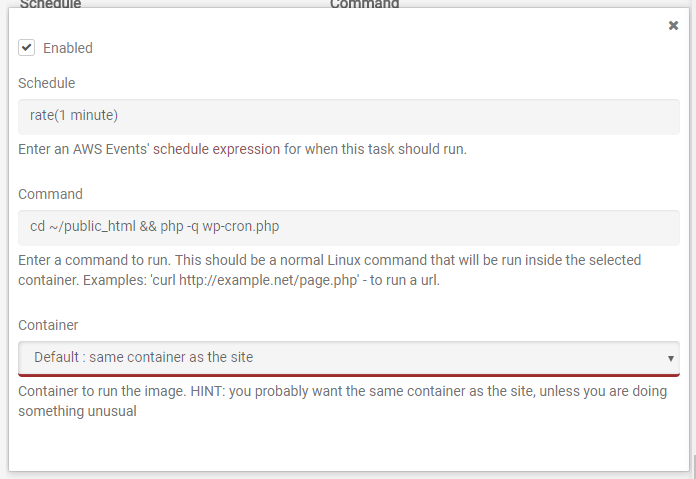Click empty space at the dialog bottom
Image resolution: width=696 pixels, height=479 pixels.
(x=348, y=445)
